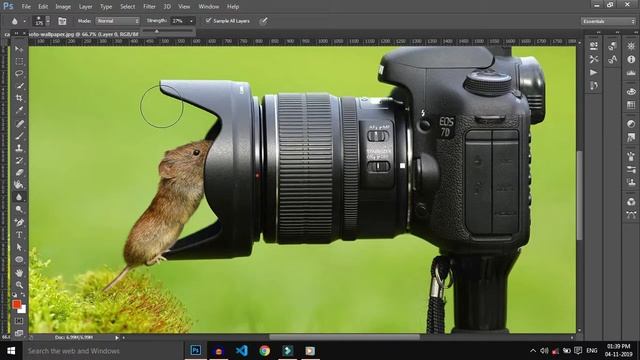This screenshot has height=360, width=640.
Task: Open the Brush panel icon
Action: click(x=631, y=156)
